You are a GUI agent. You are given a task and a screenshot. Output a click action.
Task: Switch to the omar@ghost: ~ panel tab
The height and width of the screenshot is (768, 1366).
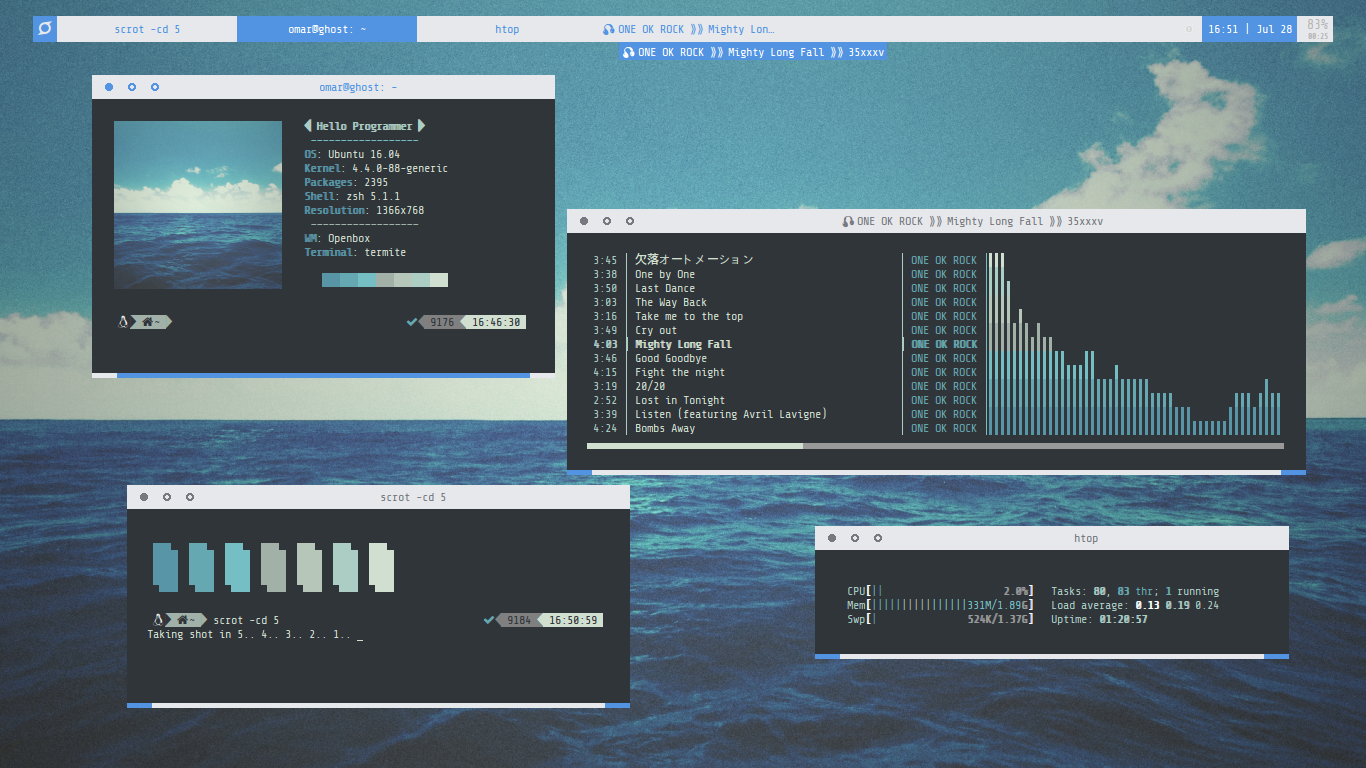[x=327, y=29]
